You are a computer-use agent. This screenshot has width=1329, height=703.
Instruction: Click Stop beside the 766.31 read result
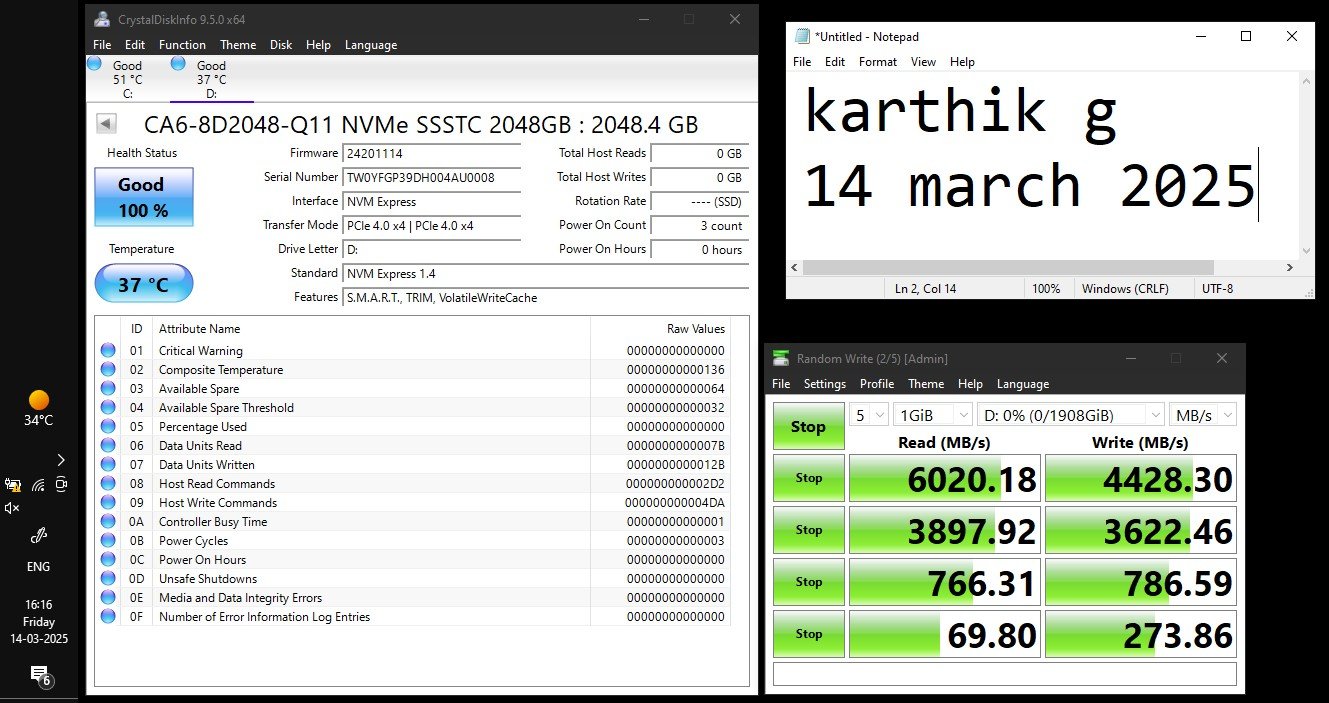[x=808, y=582]
